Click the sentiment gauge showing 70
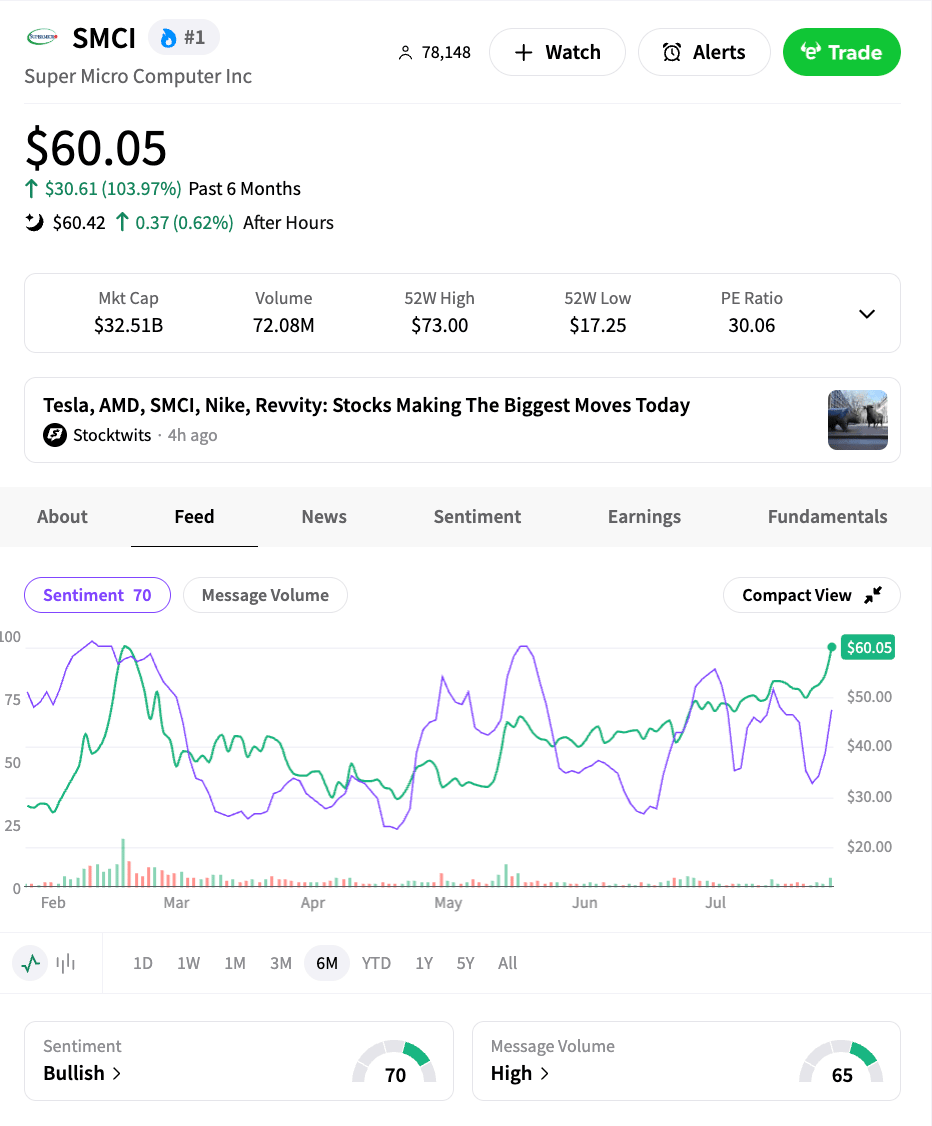 (394, 1062)
